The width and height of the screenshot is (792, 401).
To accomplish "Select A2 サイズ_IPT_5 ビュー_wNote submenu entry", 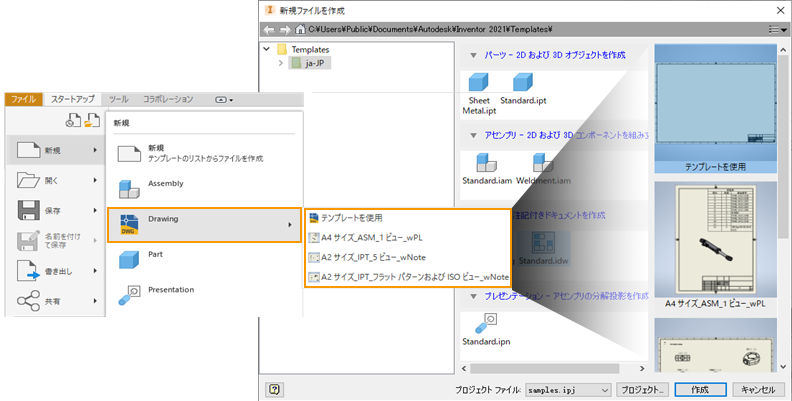I will (x=408, y=257).
